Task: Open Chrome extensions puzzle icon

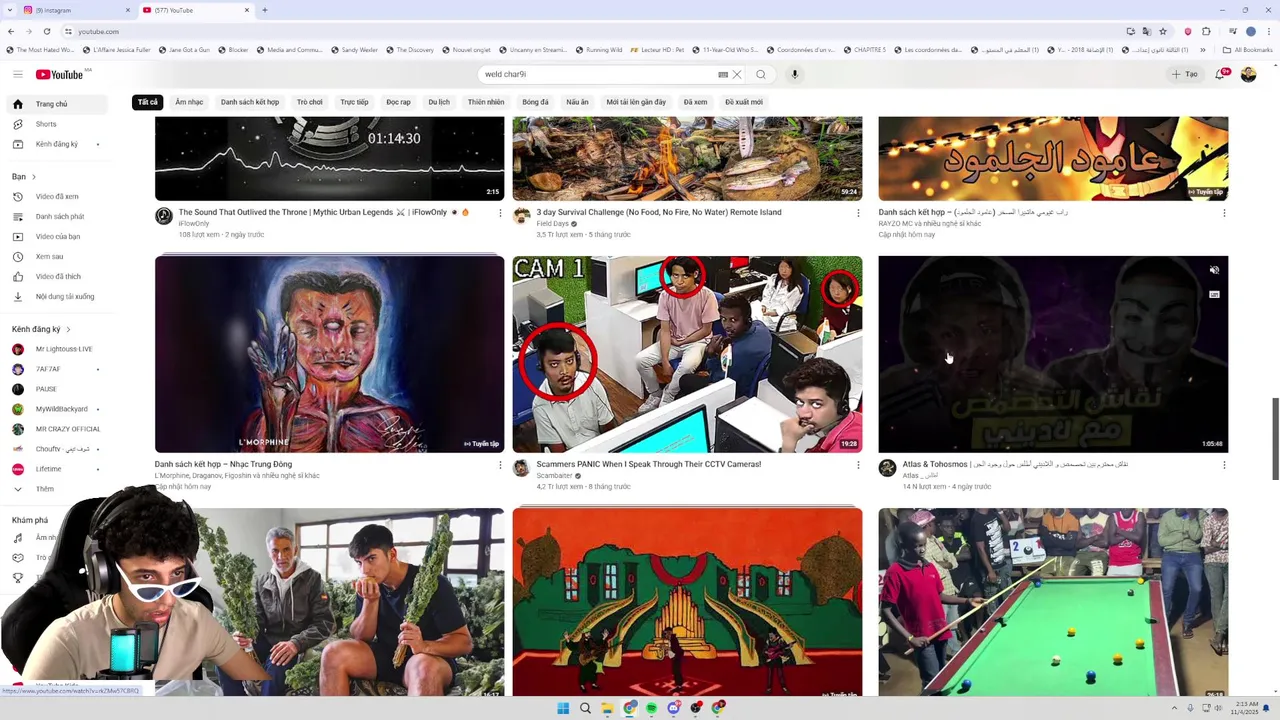Action: coord(1207,31)
